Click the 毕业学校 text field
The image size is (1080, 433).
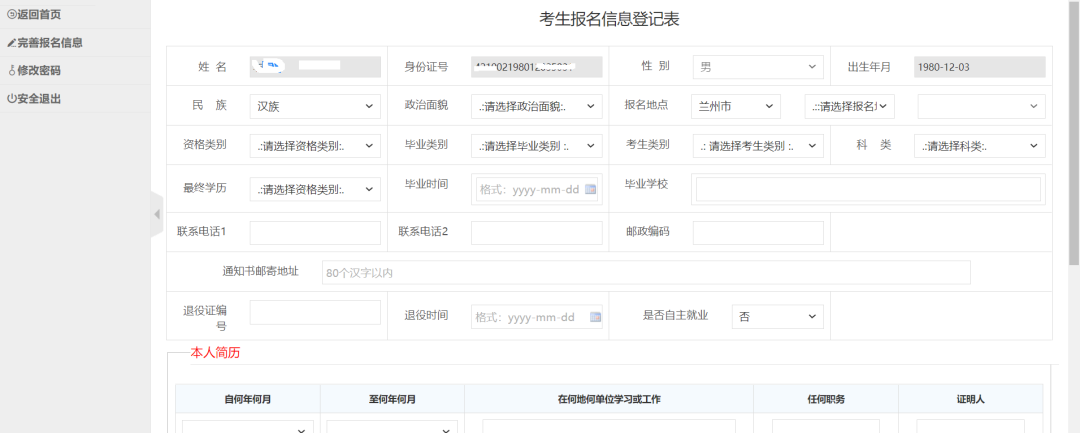click(867, 189)
